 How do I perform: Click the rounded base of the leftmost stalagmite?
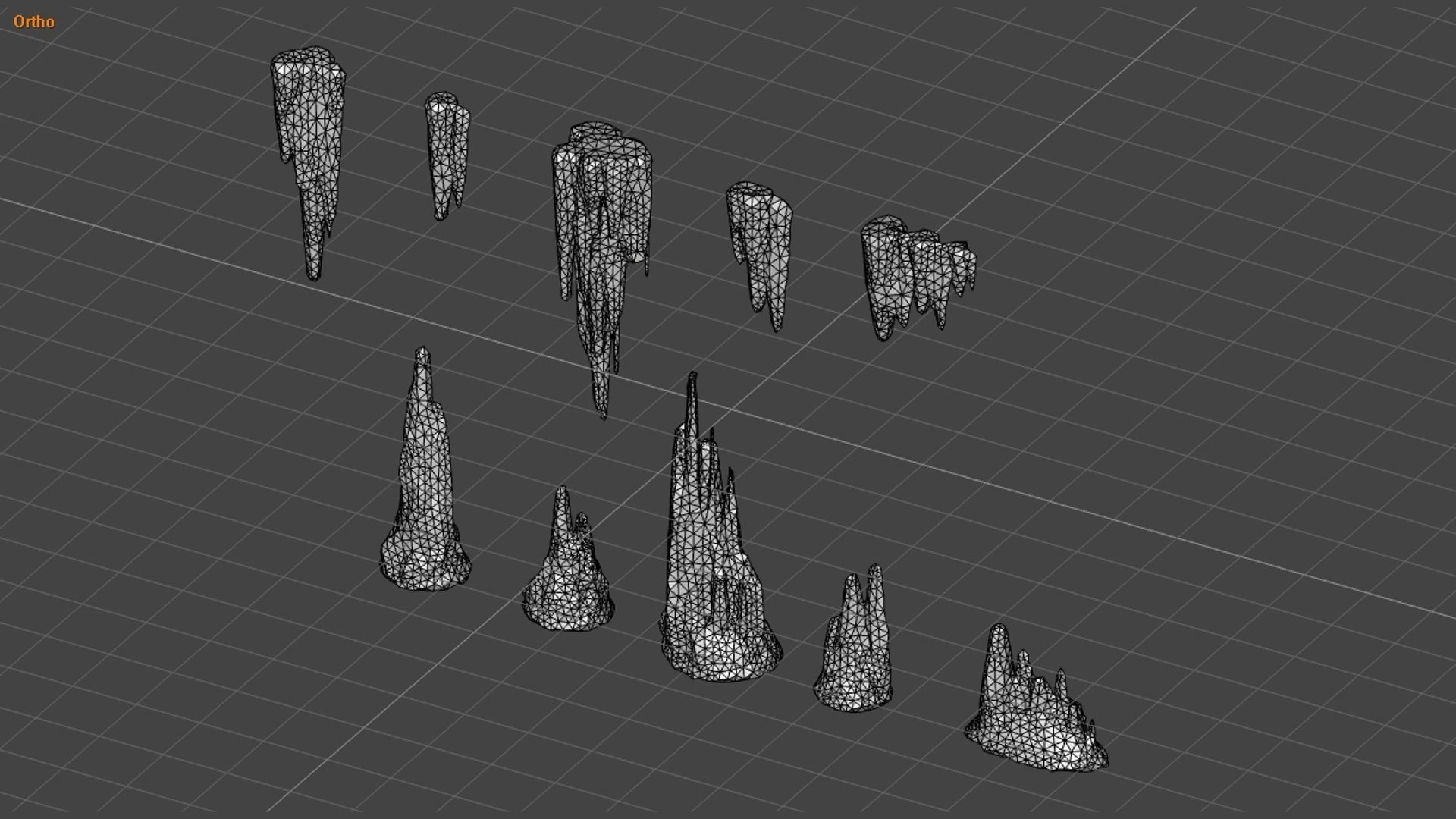click(x=425, y=565)
